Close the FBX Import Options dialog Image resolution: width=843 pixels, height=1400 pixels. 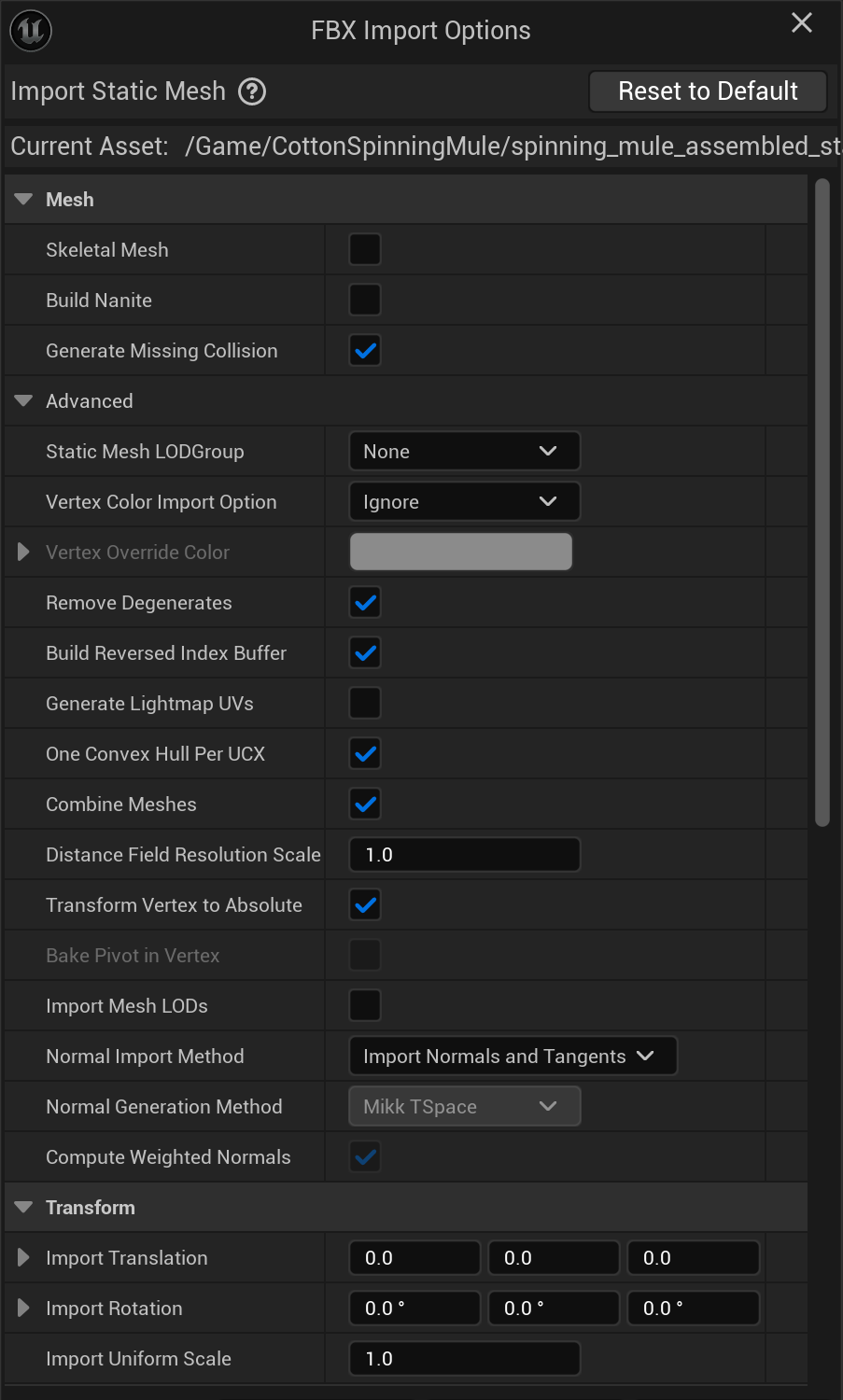coord(802,22)
